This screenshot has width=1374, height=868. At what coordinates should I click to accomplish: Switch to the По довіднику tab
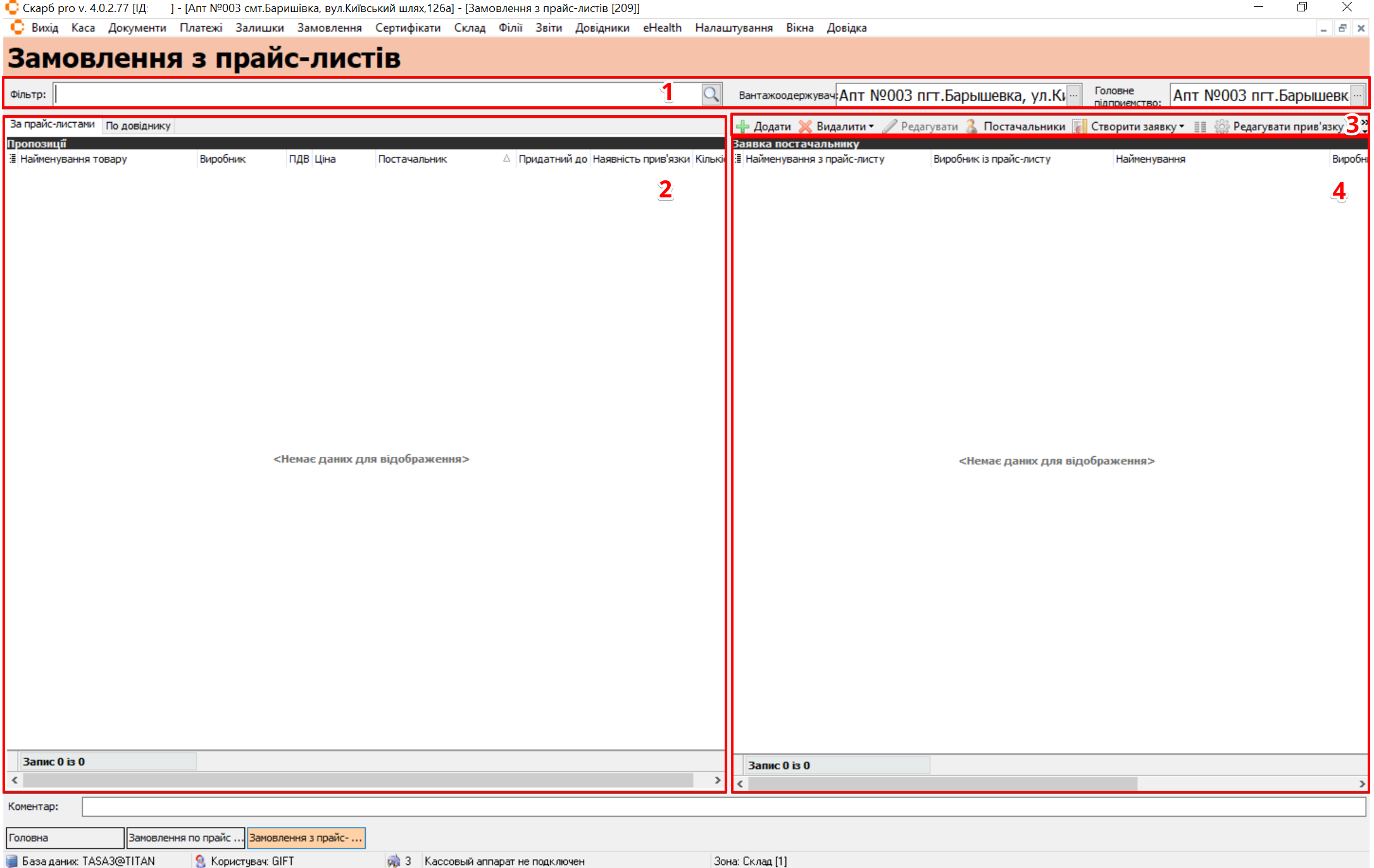point(138,125)
